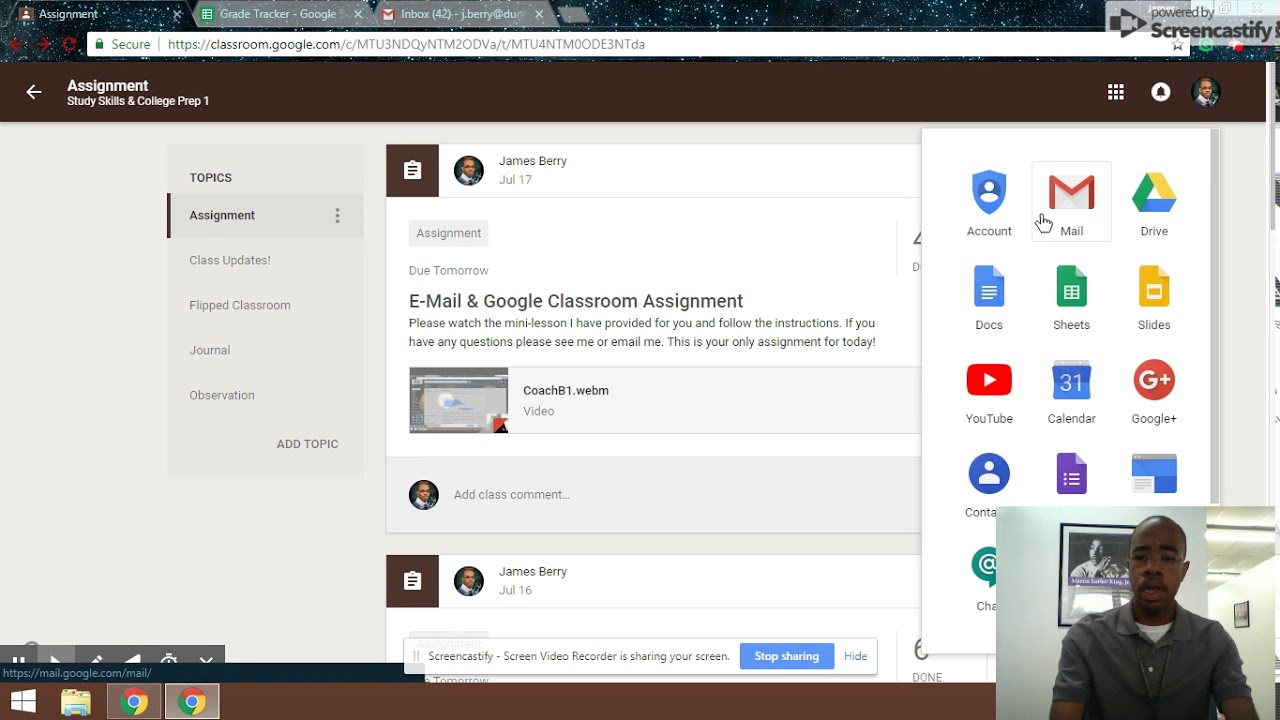Open notifications bell in Classroom header

coord(1161,92)
